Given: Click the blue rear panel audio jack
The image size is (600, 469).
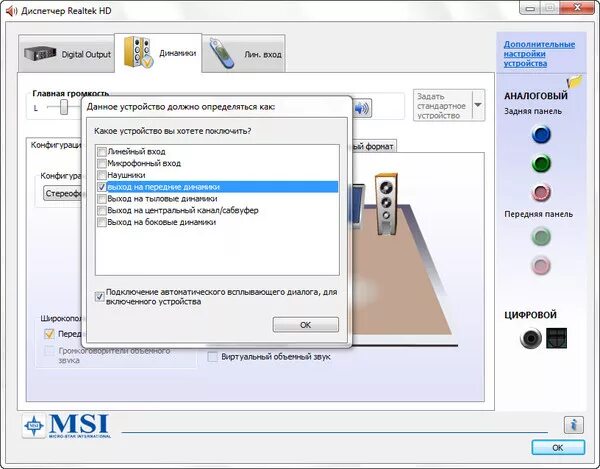Looking at the screenshot, I should tap(541, 134).
